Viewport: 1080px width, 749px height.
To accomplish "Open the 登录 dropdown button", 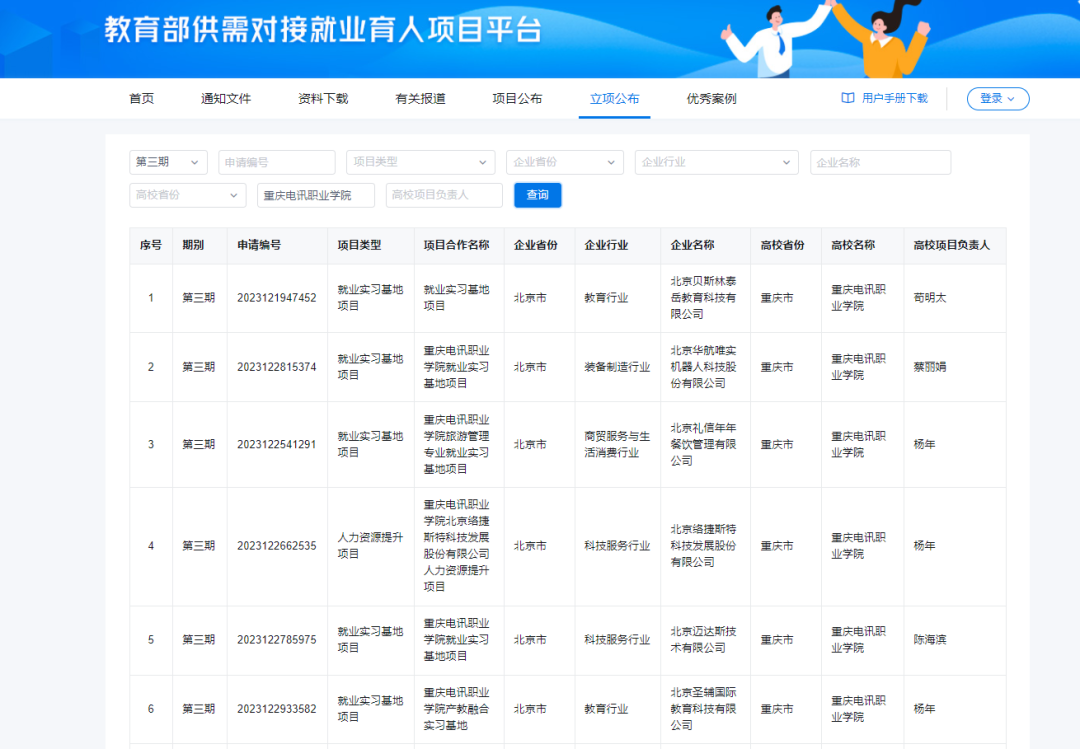I will point(997,98).
